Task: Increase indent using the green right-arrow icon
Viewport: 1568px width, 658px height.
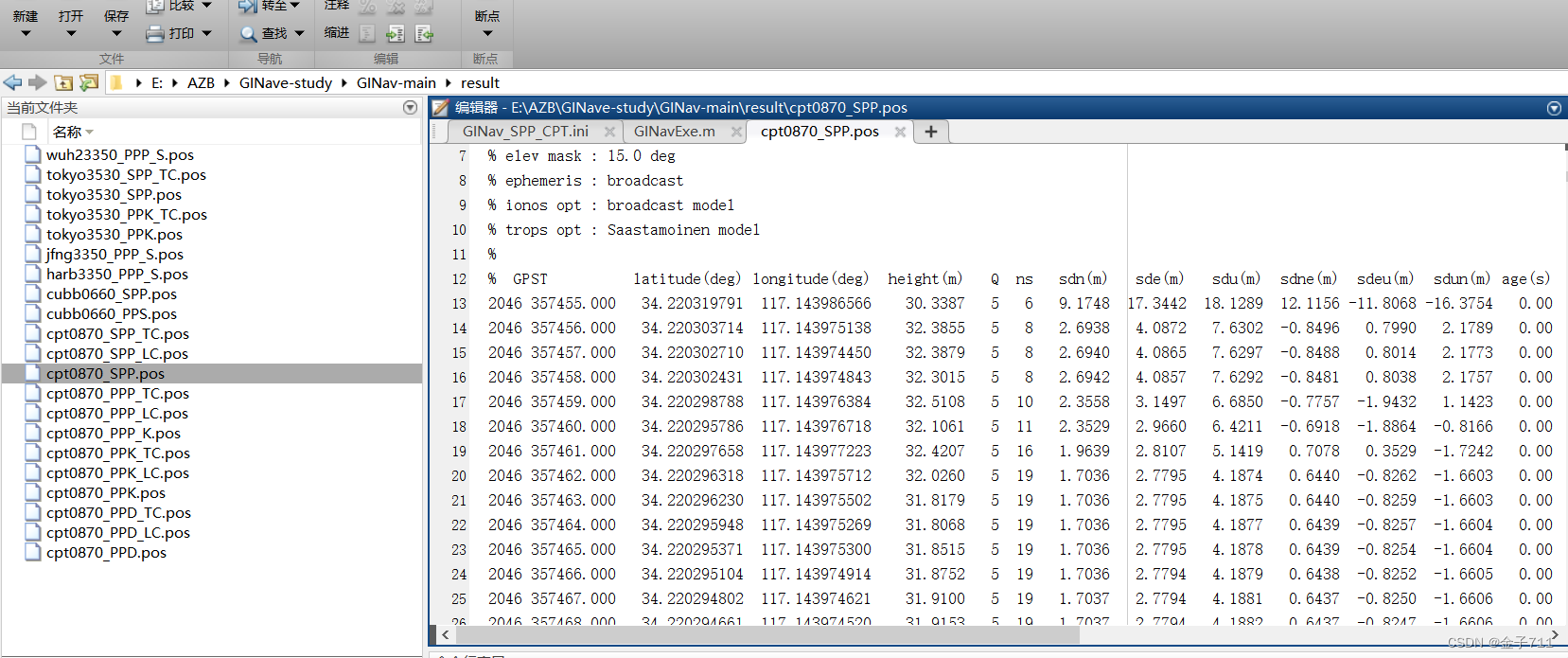Action: pyautogui.click(x=396, y=34)
